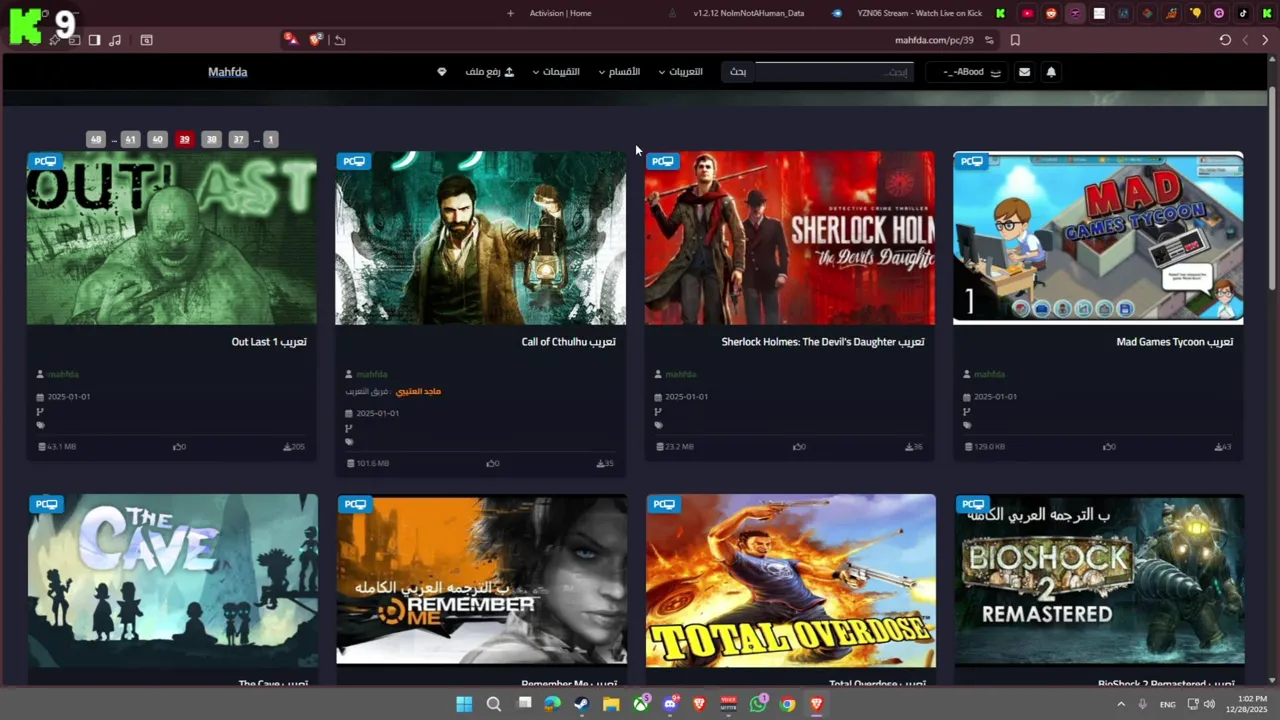Switch to v1.2.12 NoImNotAHuman_Data tab
This screenshot has width=1280, height=720.
(x=749, y=13)
